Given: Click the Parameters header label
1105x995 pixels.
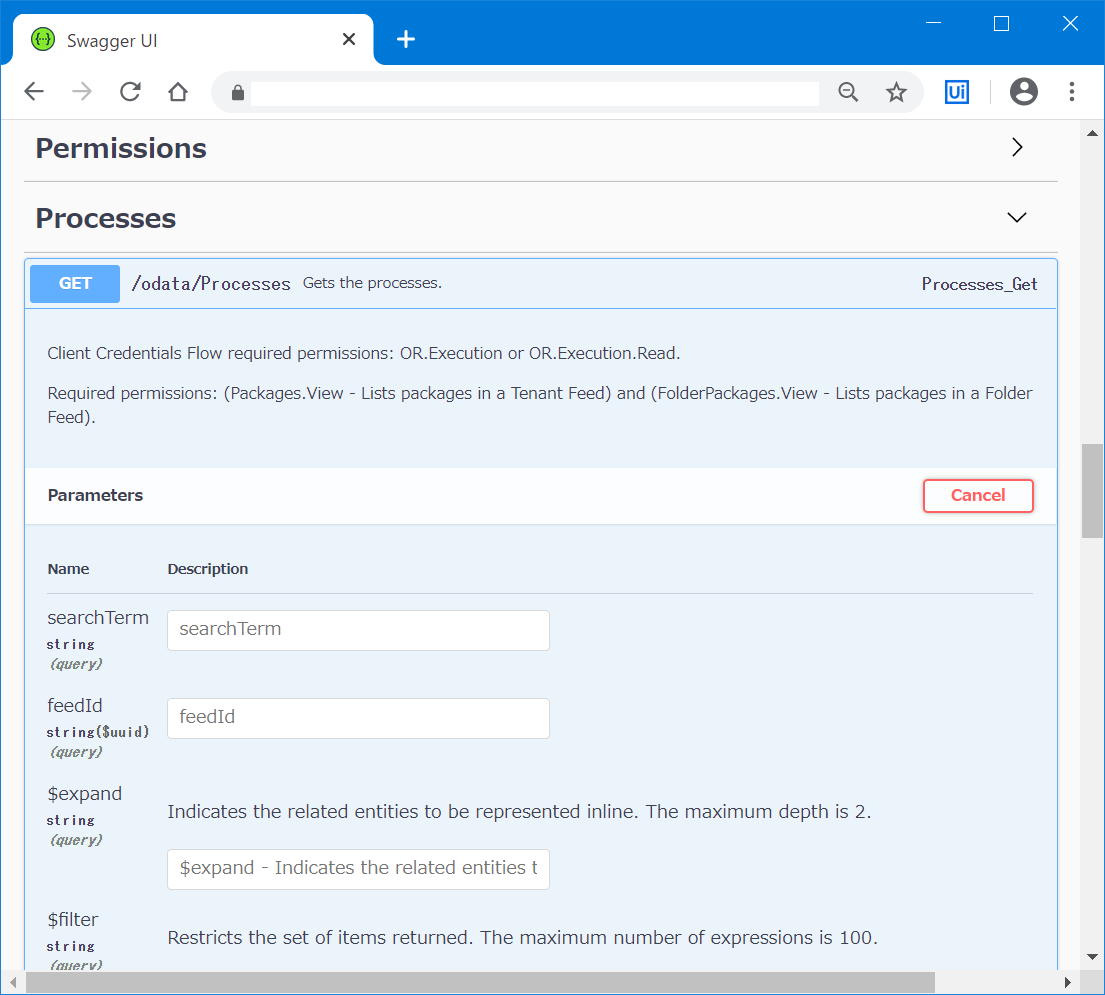Looking at the screenshot, I should point(95,495).
